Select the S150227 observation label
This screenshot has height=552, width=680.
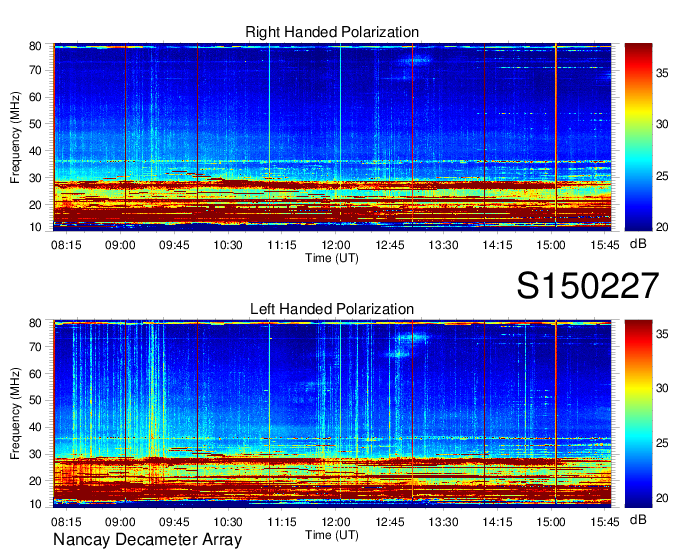(x=588, y=286)
